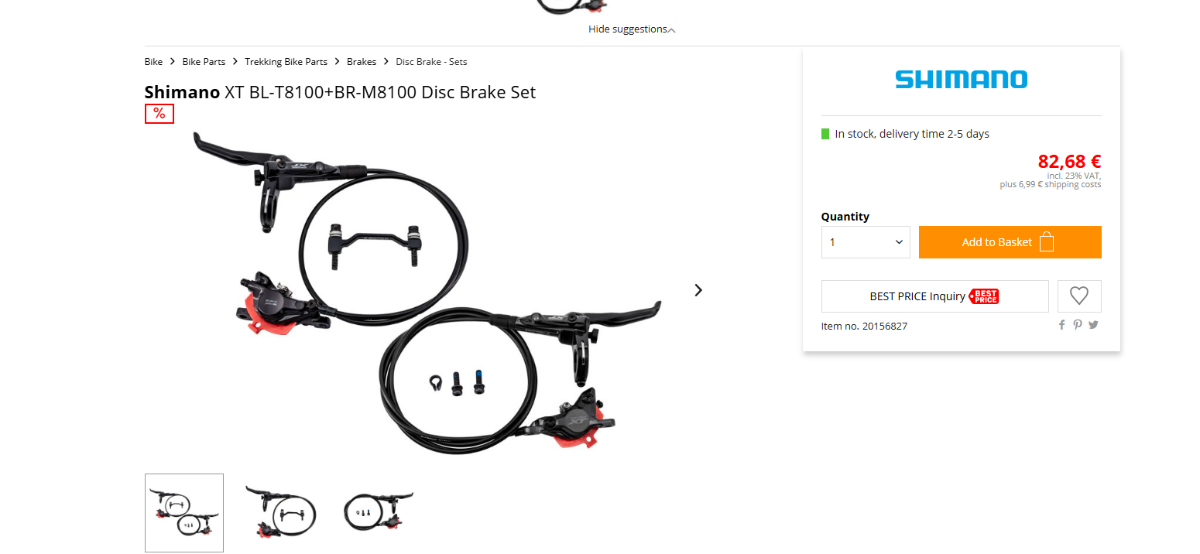Click the Best Price badge icon
The width and height of the screenshot is (1200, 554).
pos(984,296)
